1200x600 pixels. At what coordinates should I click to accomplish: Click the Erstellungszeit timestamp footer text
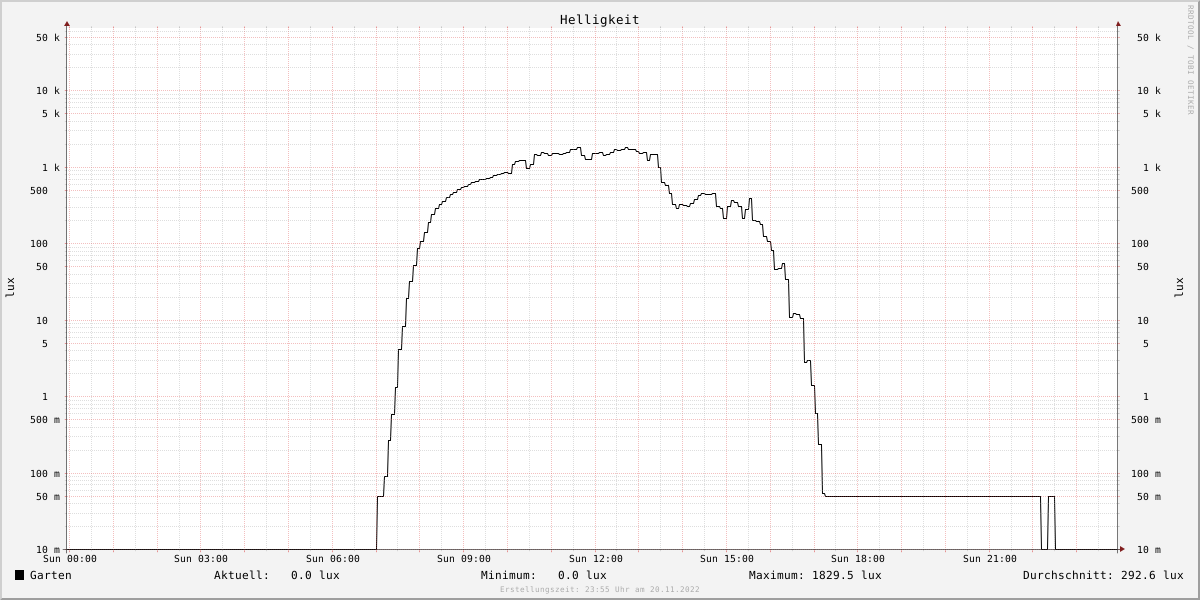(x=600, y=590)
